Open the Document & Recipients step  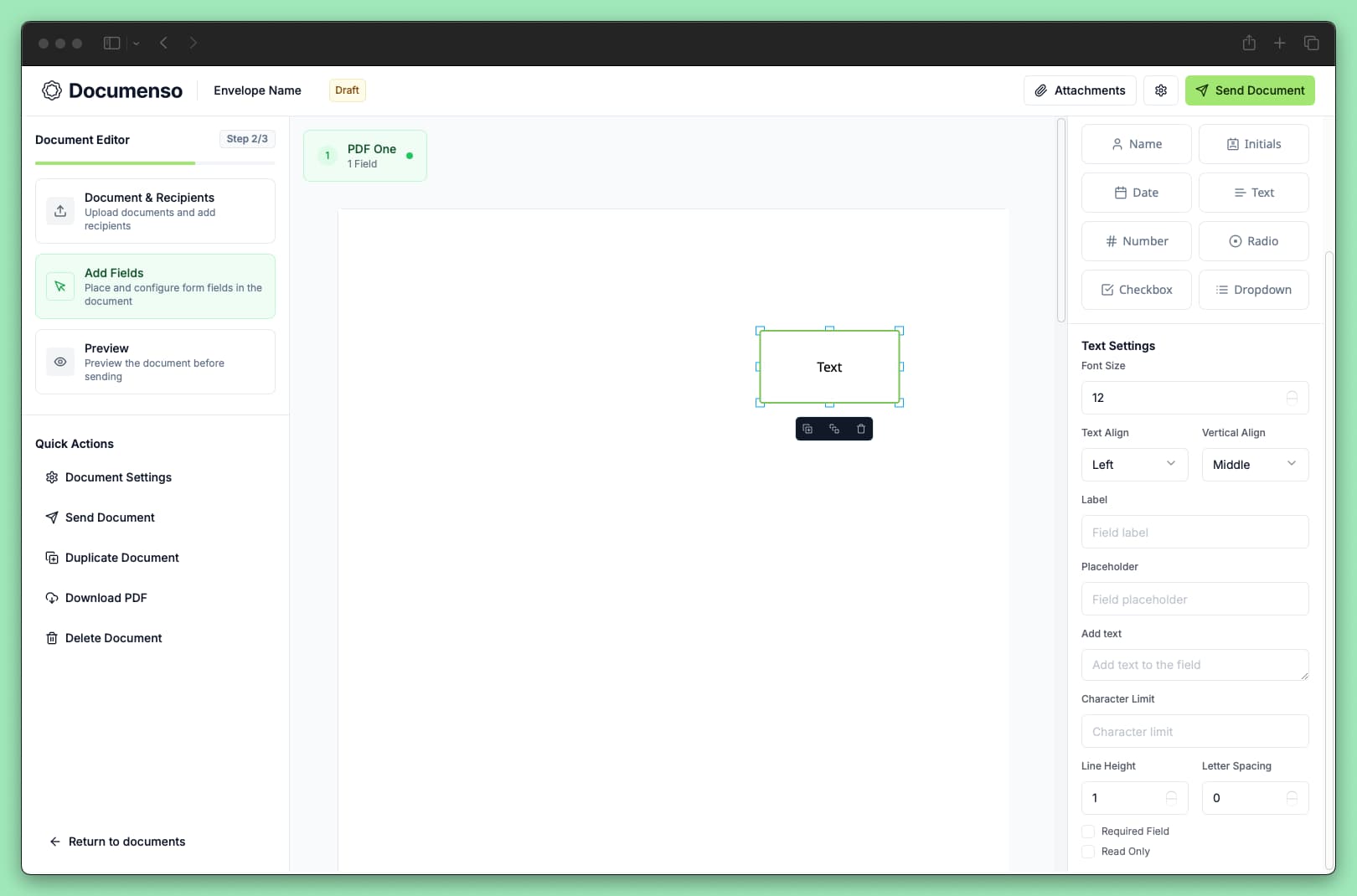tap(155, 210)
